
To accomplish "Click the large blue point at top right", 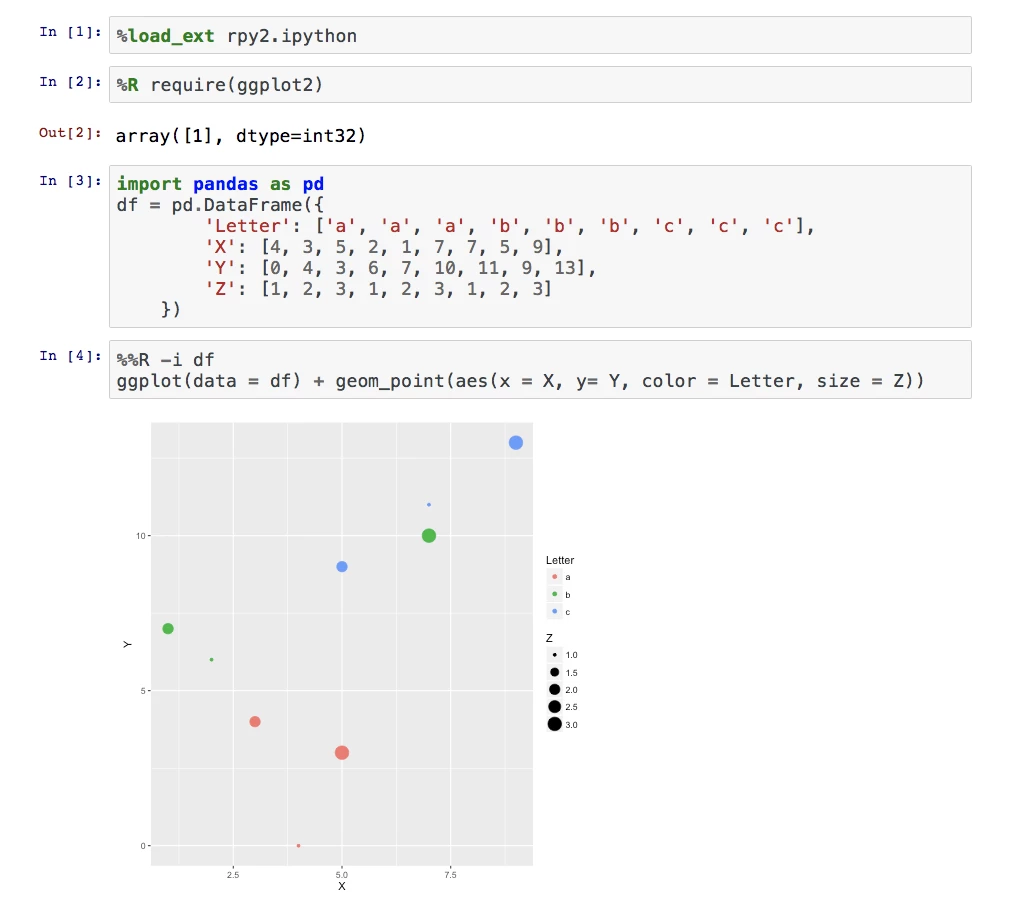I will [x=516, y=443].
